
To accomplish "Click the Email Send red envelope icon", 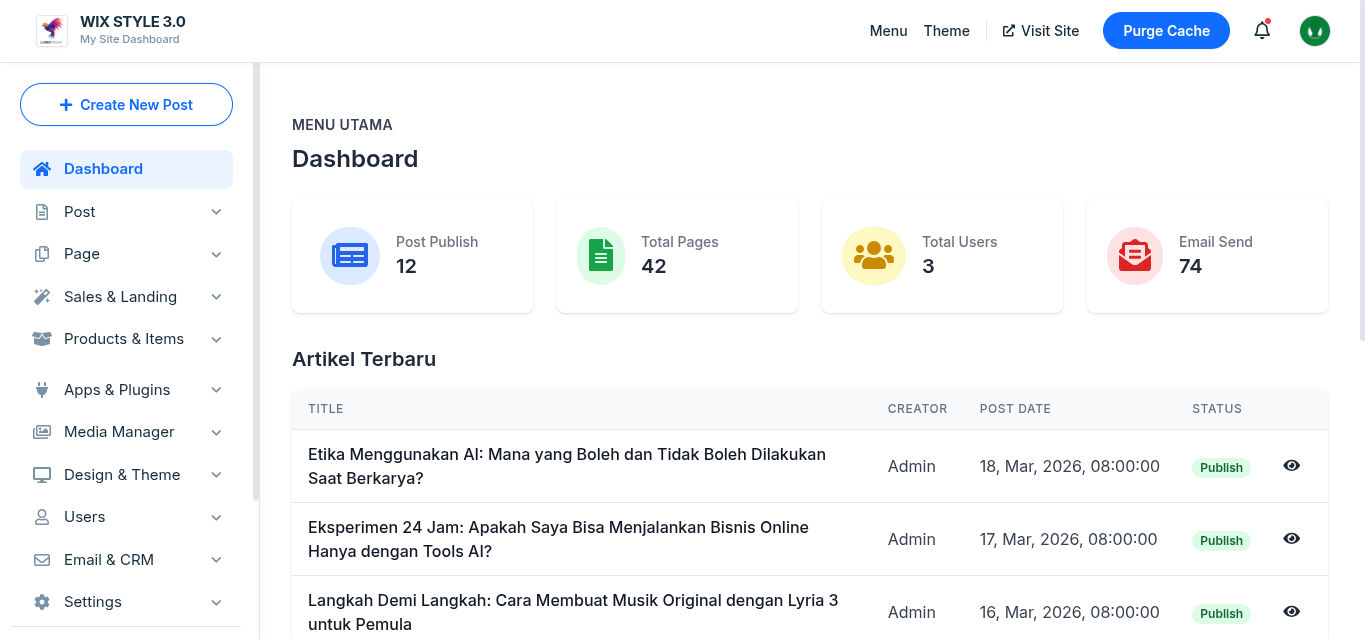I will [1135, 256].
